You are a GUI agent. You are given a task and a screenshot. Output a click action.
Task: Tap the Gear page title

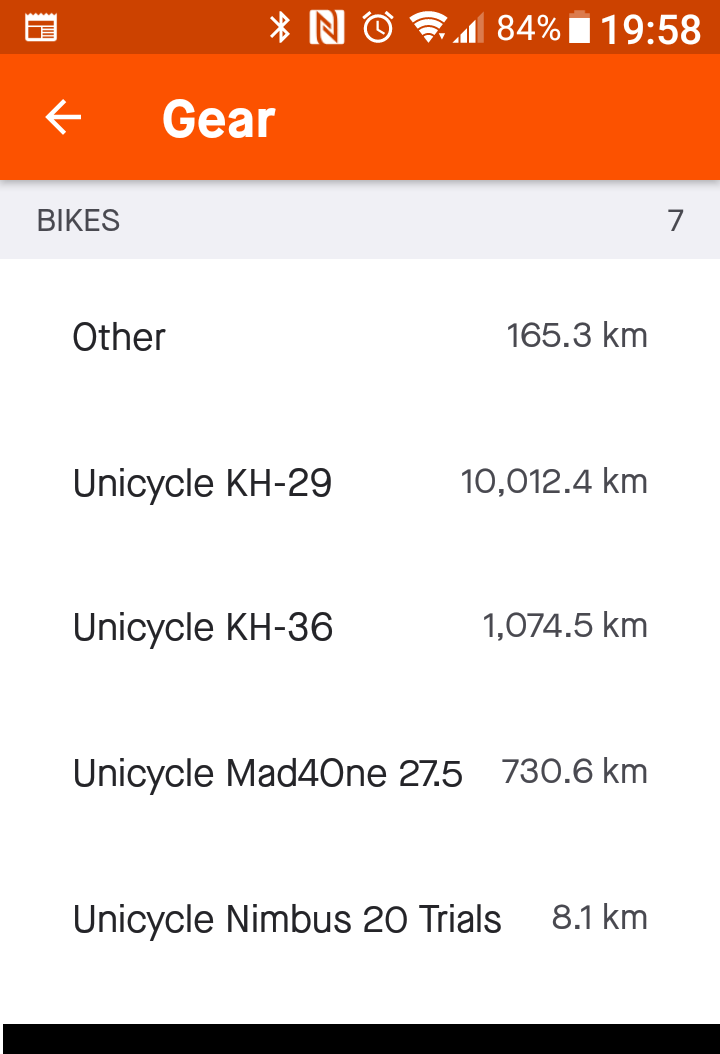point(218,119)
